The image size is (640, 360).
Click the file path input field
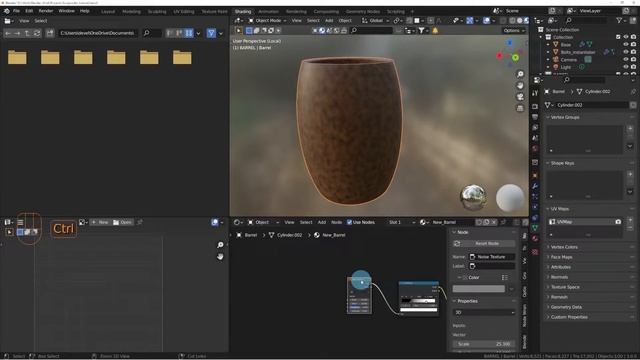(97, 33)
